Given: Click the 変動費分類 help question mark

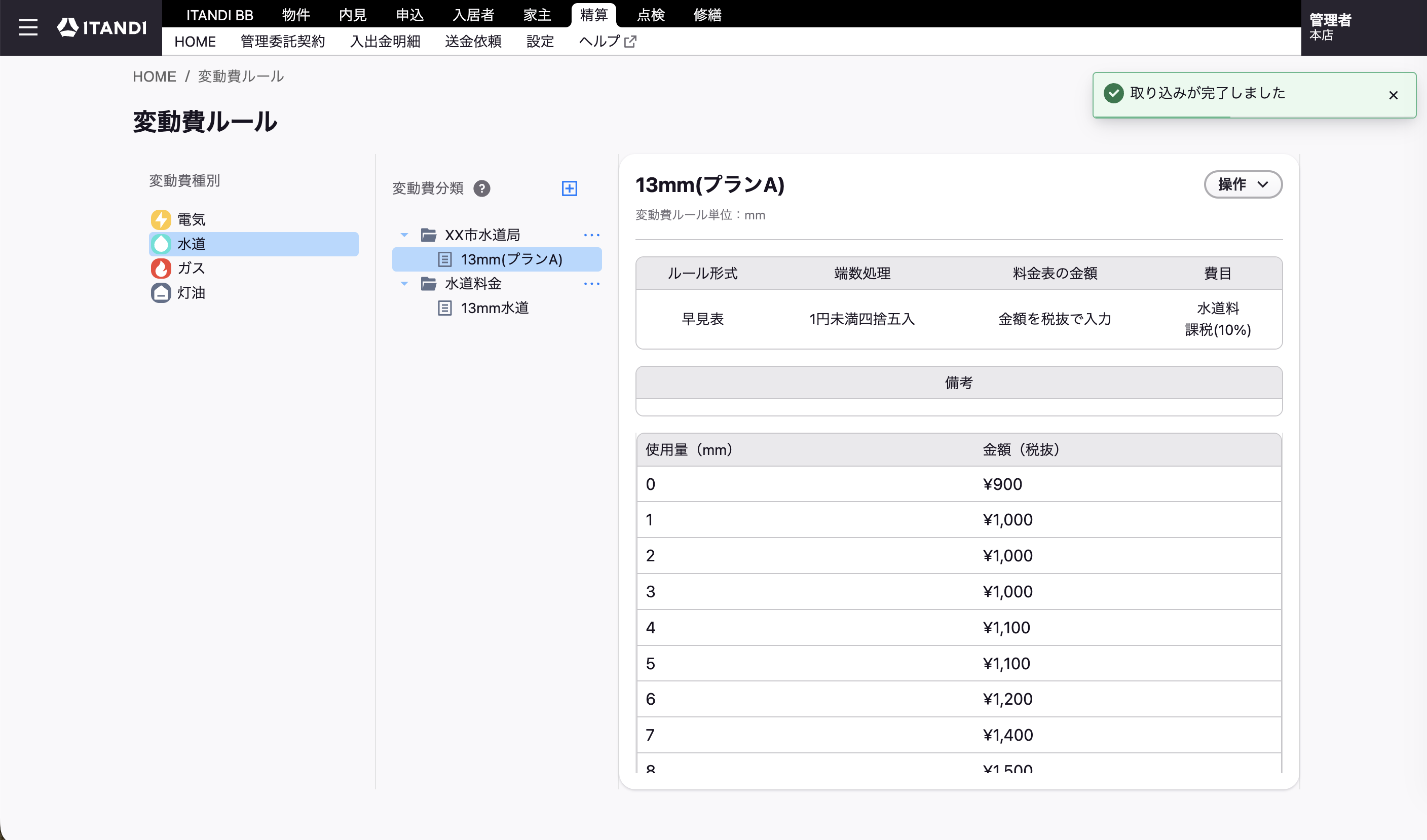Looking at the screenshot, I should click(482, 188).
